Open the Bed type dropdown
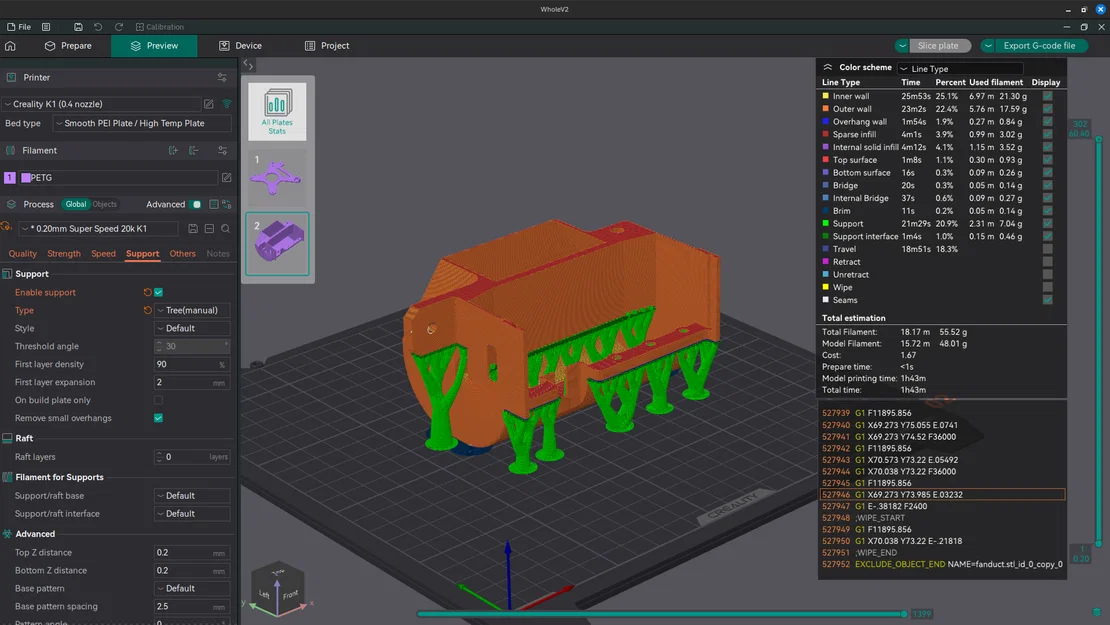 (x=142, y=123)
